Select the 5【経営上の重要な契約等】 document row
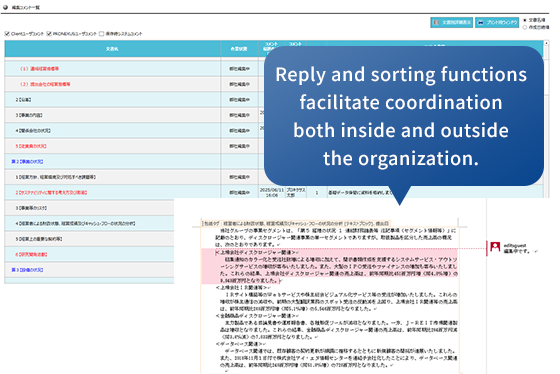 39,239
